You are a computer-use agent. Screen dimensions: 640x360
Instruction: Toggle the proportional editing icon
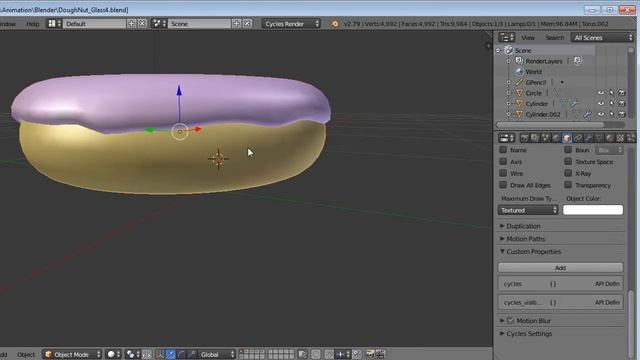coord(316,354)
